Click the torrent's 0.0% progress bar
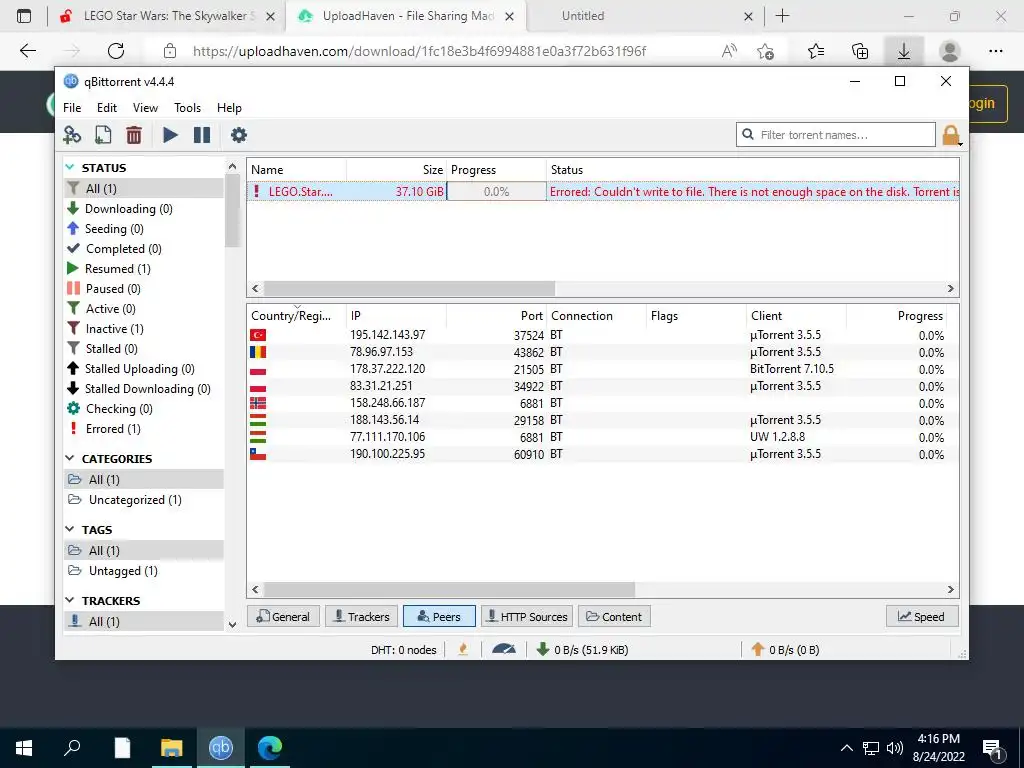The width and height of the screenshot is (1024, 768). [x=496, y=191]
